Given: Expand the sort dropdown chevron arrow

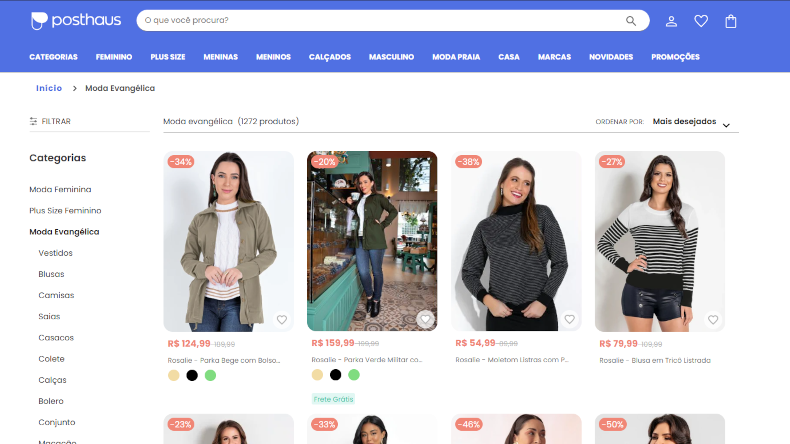Looking at the screenshot, I should (726, 125).
